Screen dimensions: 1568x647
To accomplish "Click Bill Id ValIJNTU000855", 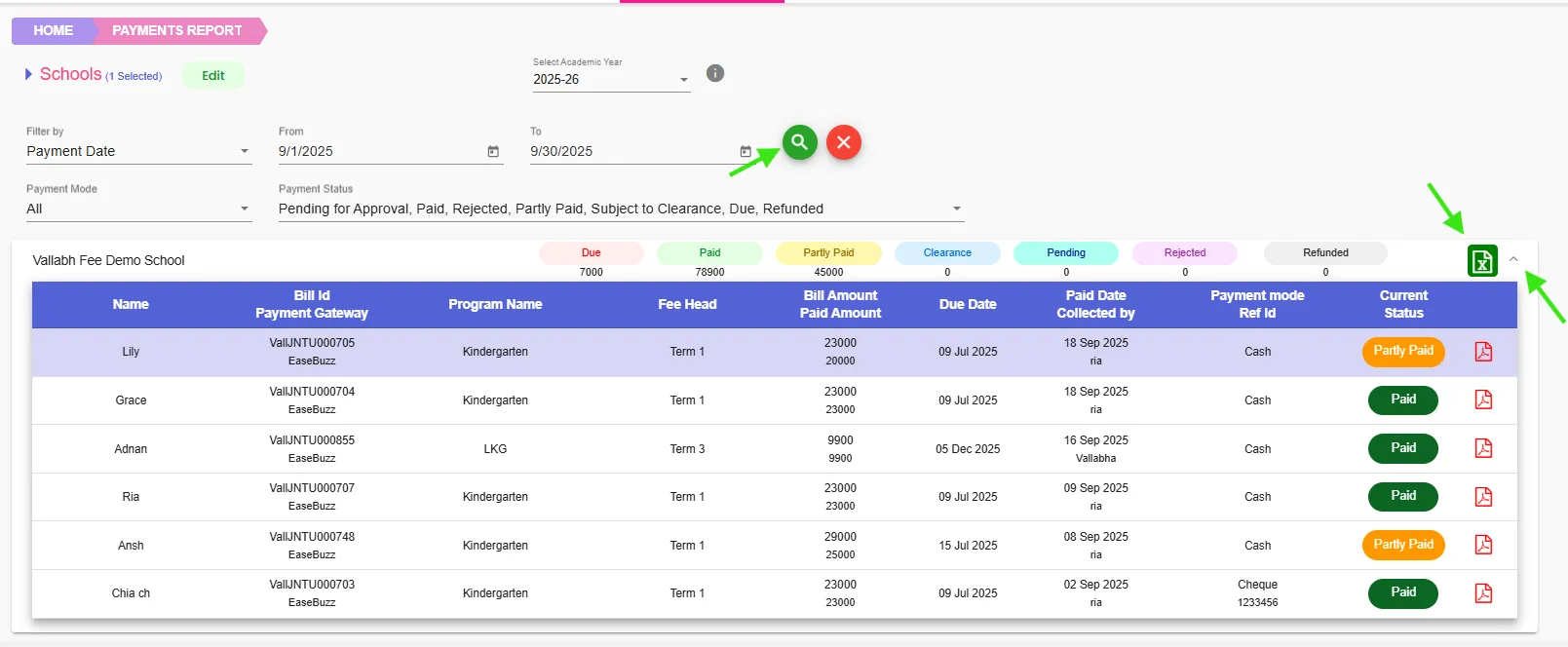I will pos(312,440).
